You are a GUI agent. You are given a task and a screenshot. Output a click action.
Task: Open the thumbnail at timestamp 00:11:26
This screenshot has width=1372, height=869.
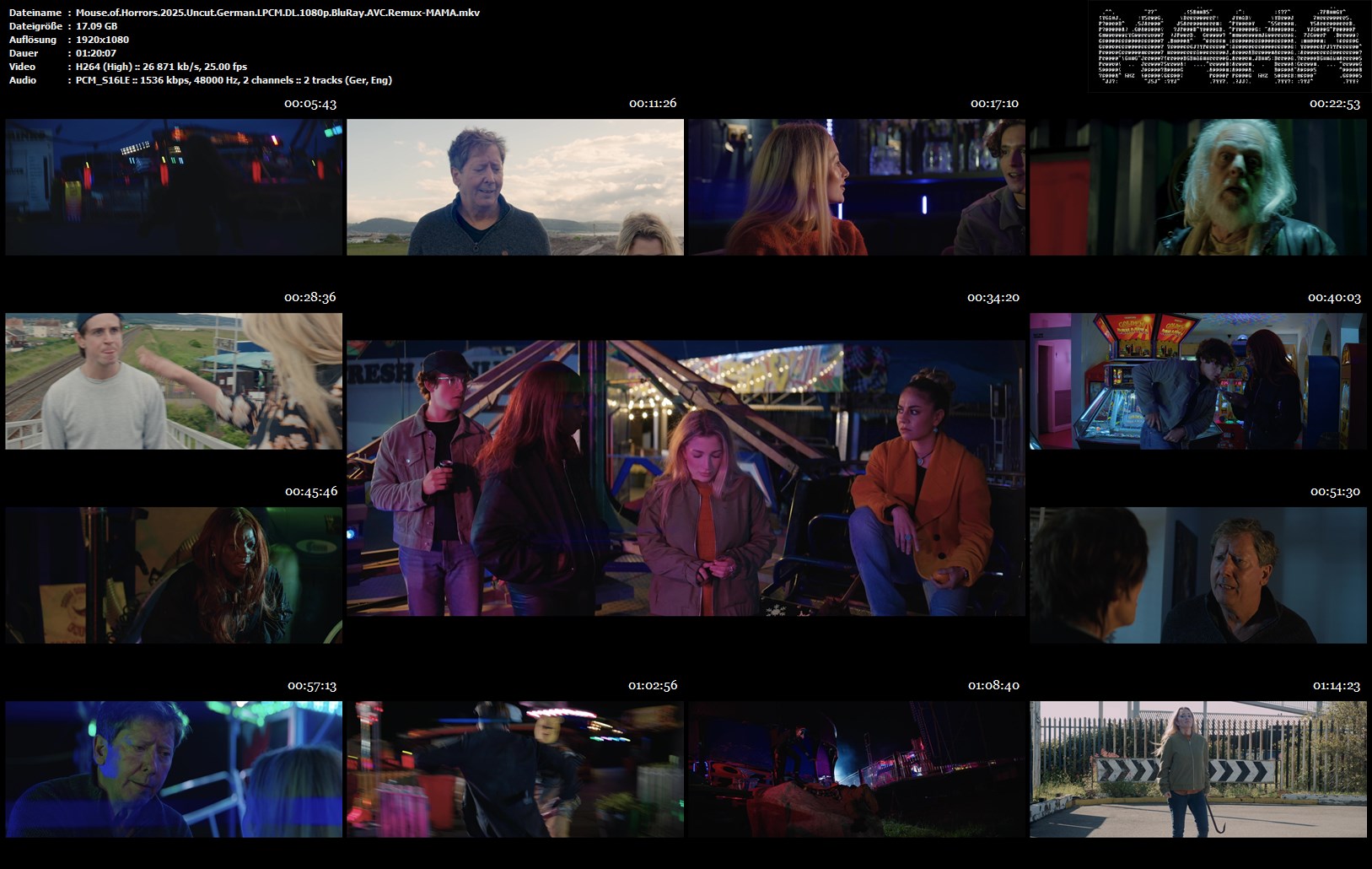pos(515,187)
